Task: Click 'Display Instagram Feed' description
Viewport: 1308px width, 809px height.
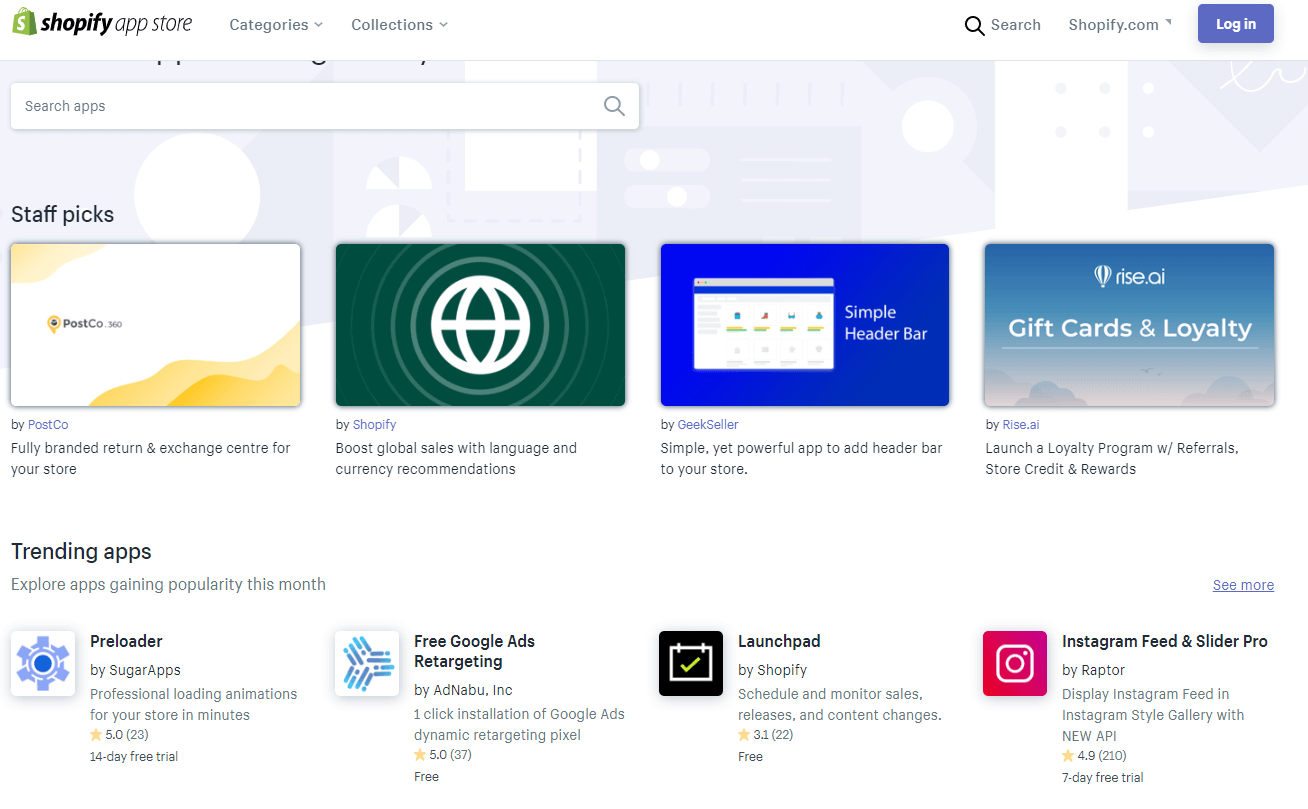Action: click(1153, 715)
